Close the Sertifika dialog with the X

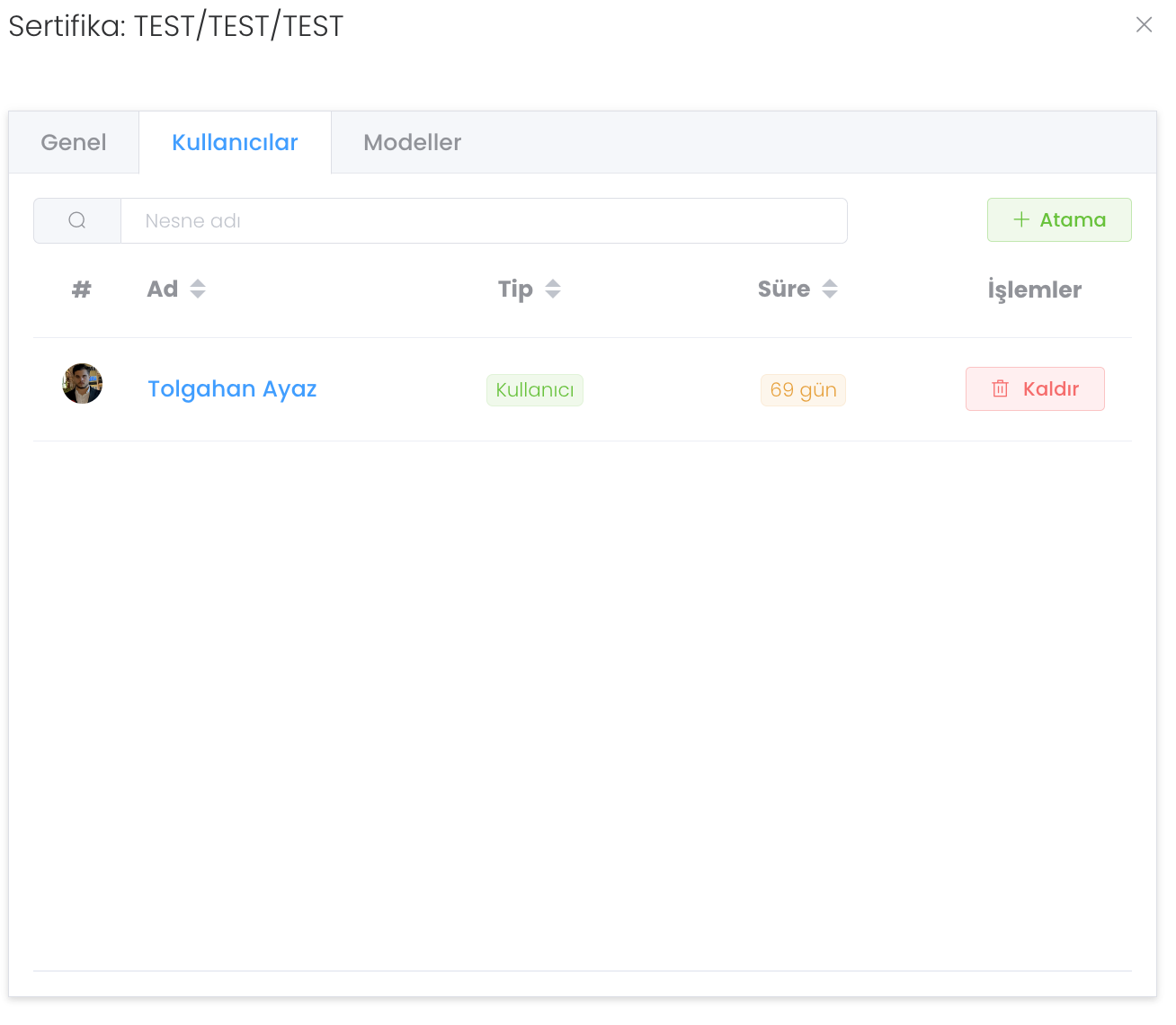click(x=1144, y=25)
